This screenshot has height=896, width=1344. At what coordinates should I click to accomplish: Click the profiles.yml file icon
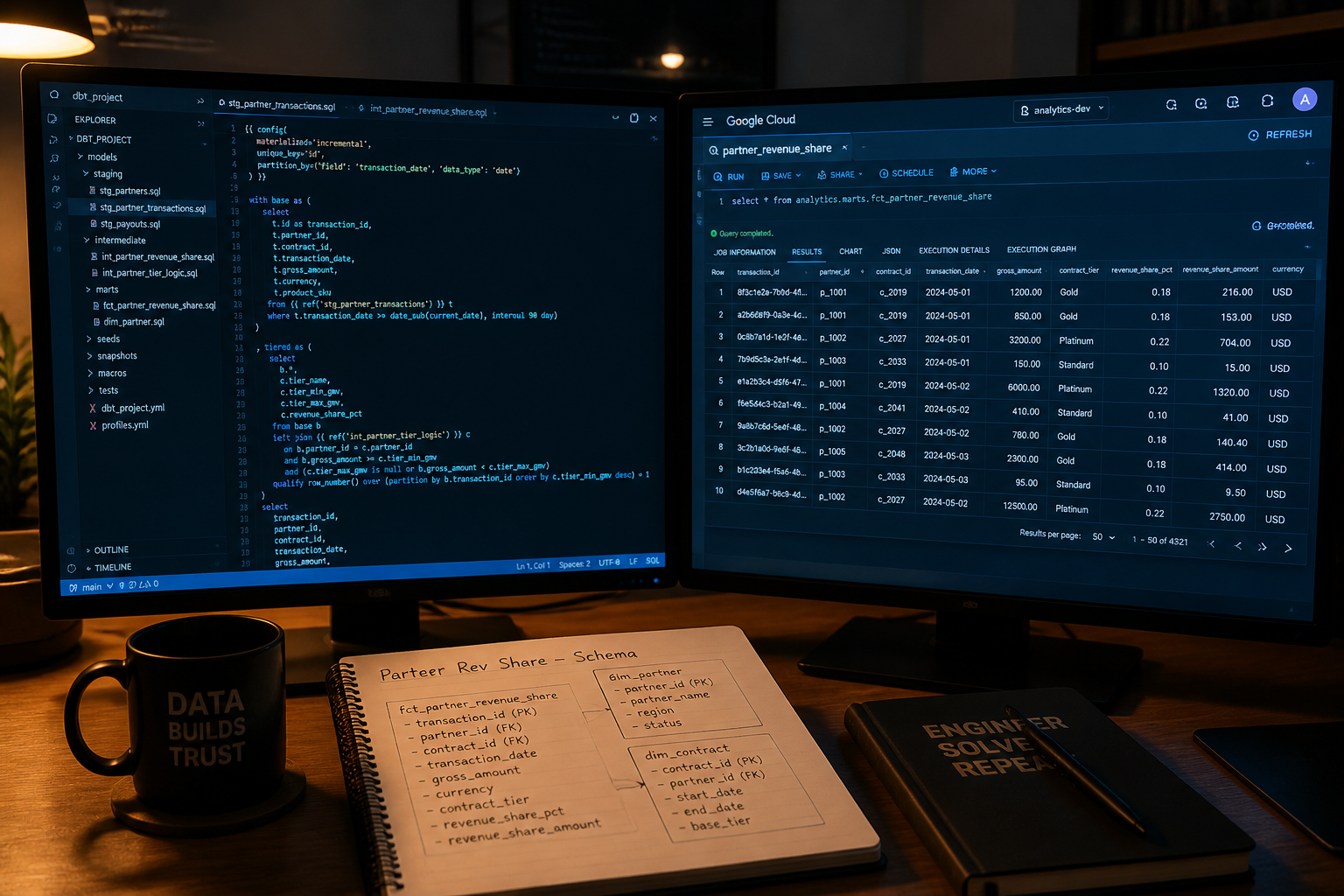(x=93, y=425)
